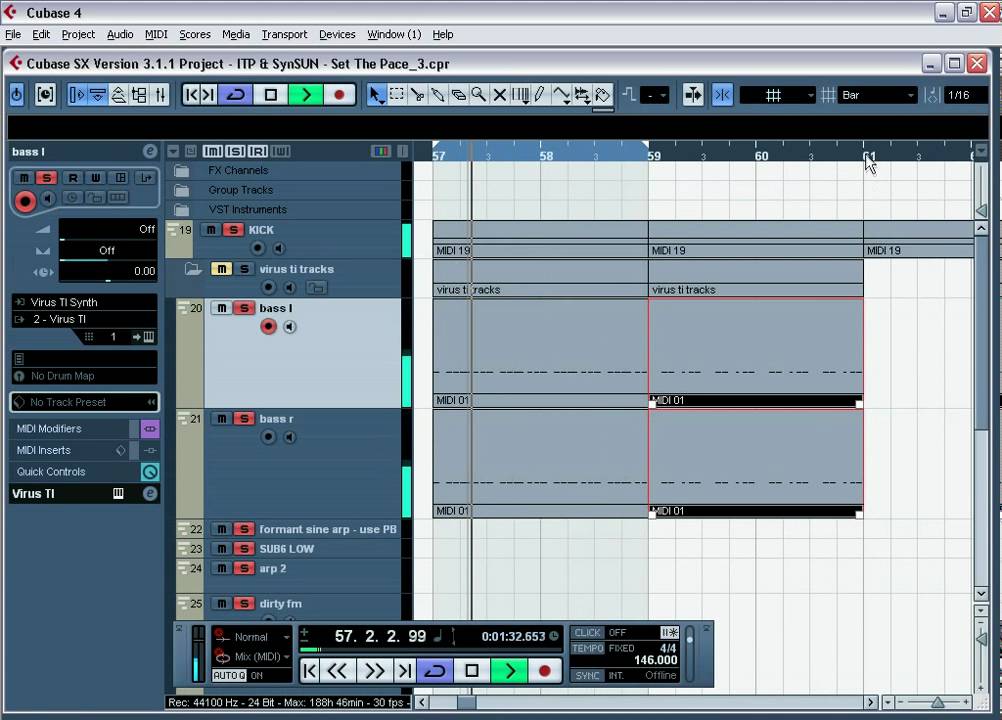Click the TEMPO button in transport
The width and height of the screenshot is (1002, 720).
pos(587,648)
